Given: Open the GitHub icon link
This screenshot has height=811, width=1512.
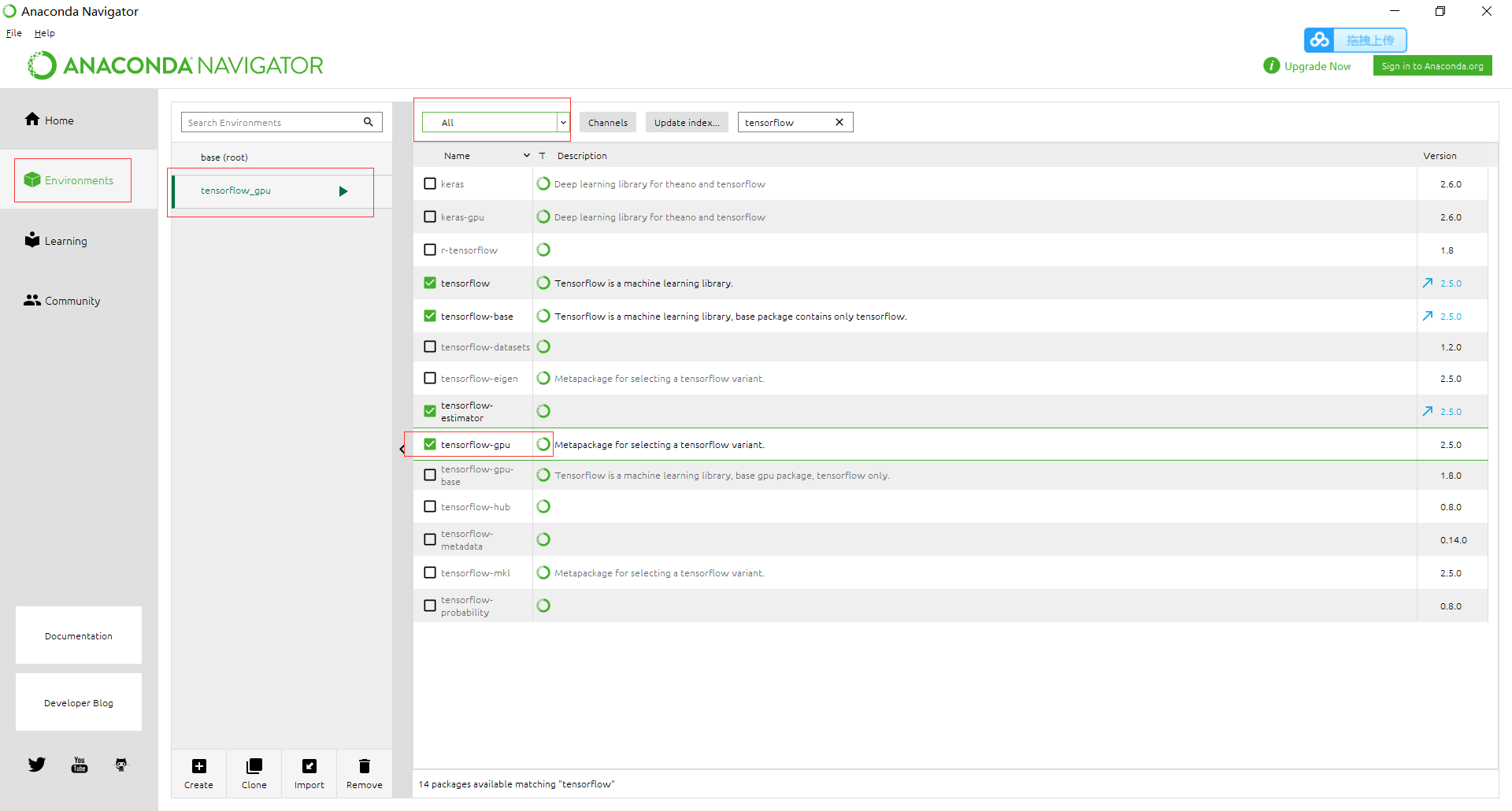Looking at the screenshot, I should (x=121, y=765).
